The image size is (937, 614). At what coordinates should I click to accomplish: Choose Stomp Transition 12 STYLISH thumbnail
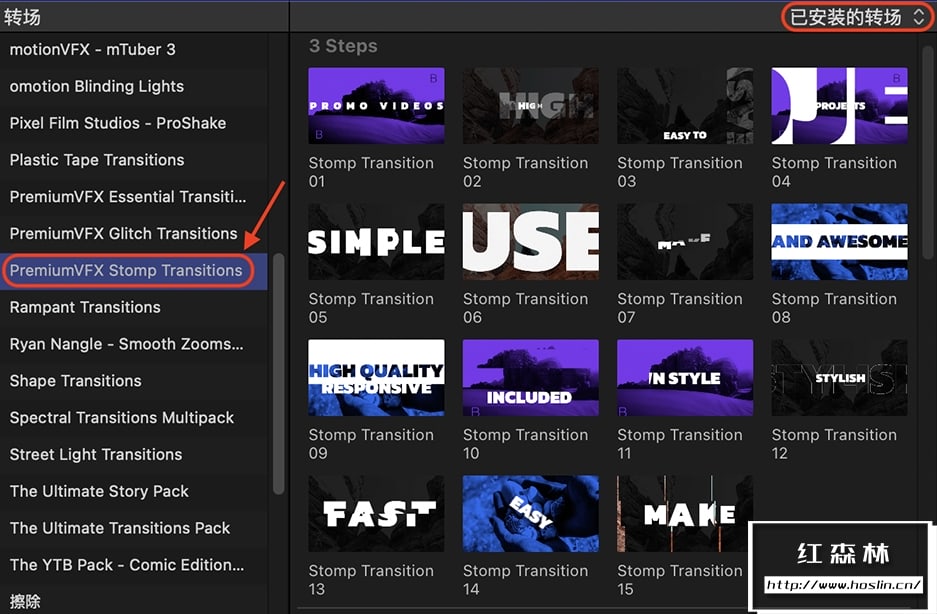click(x=840, y=378)
